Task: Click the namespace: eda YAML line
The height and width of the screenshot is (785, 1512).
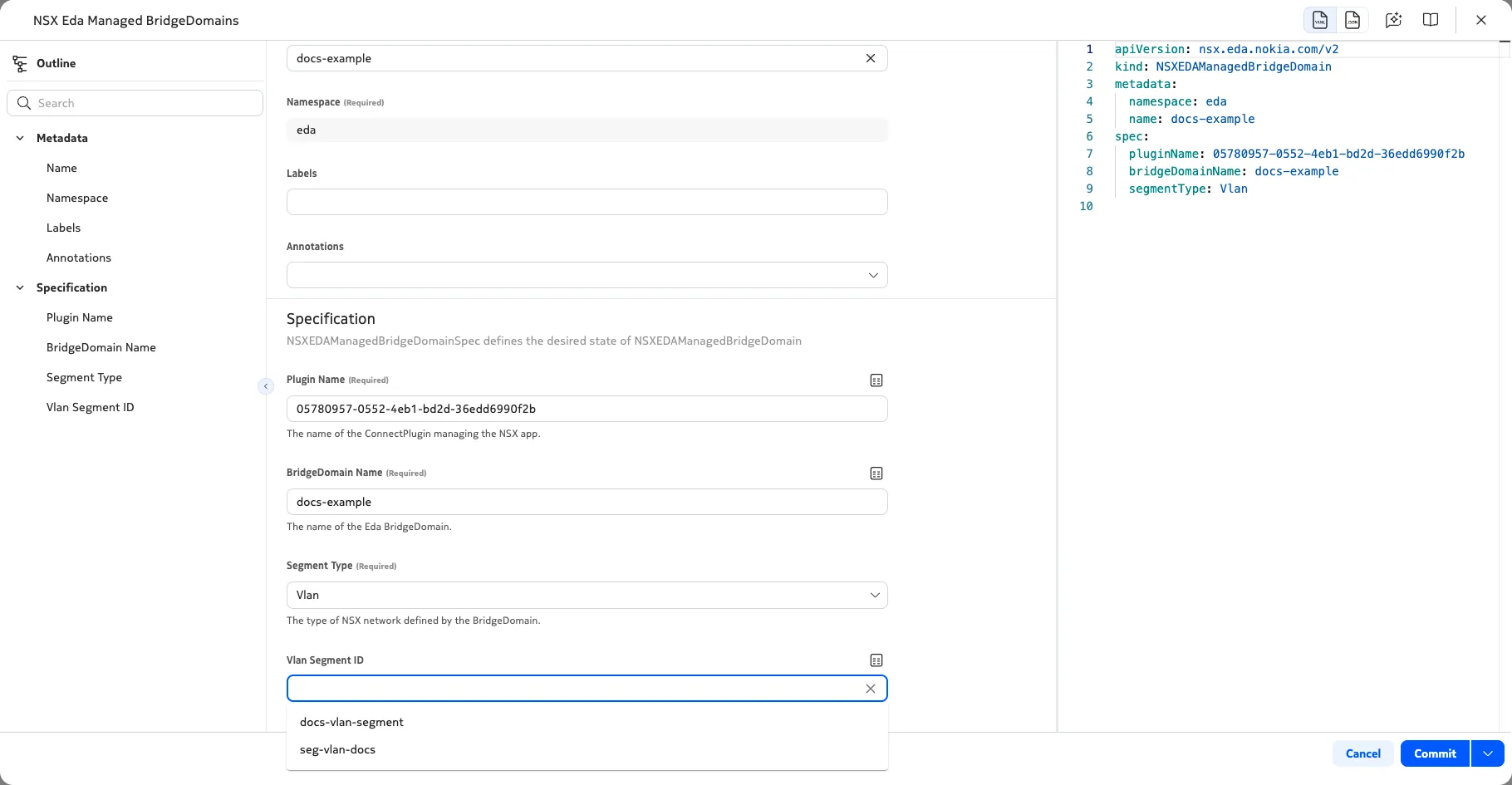Action: pyautogui.click(x=1177, y=101)
